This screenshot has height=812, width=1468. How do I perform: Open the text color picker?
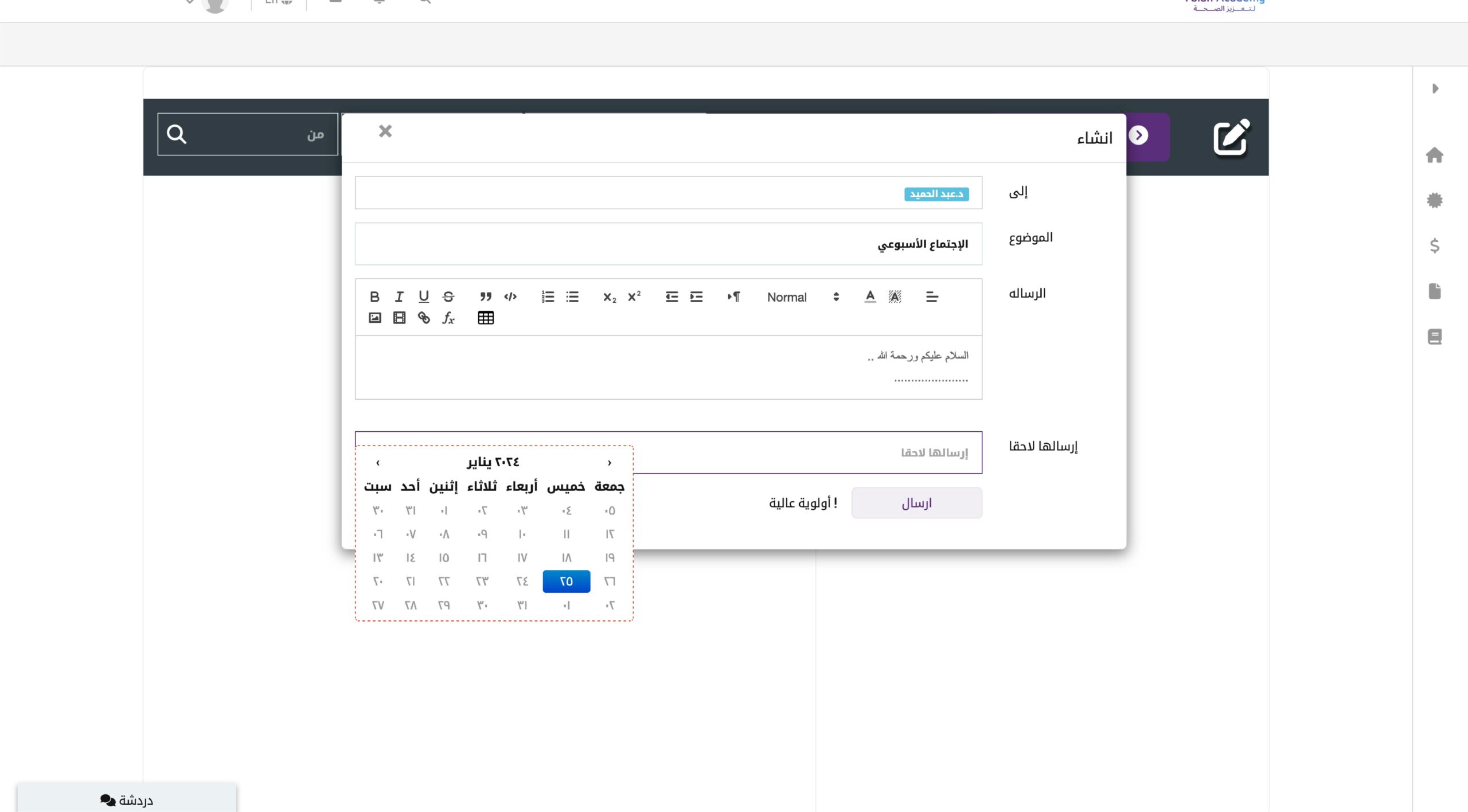[870, 296]
